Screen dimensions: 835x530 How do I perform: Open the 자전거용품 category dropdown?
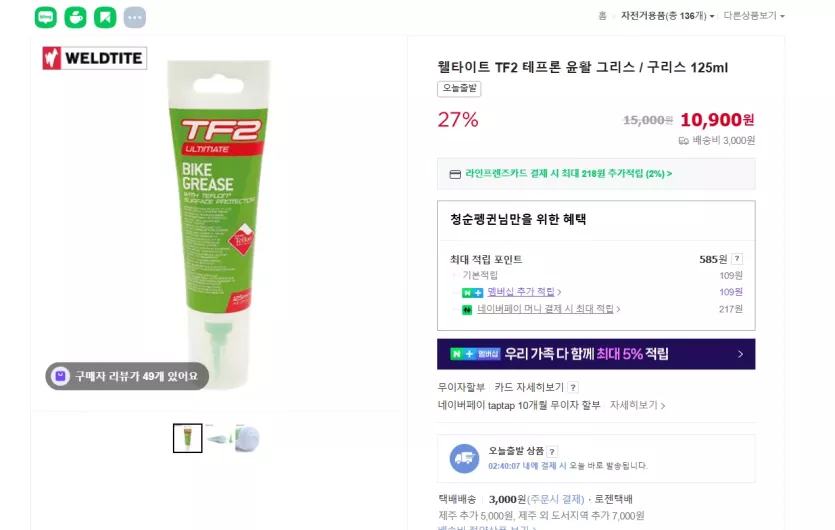pos(667,16)
